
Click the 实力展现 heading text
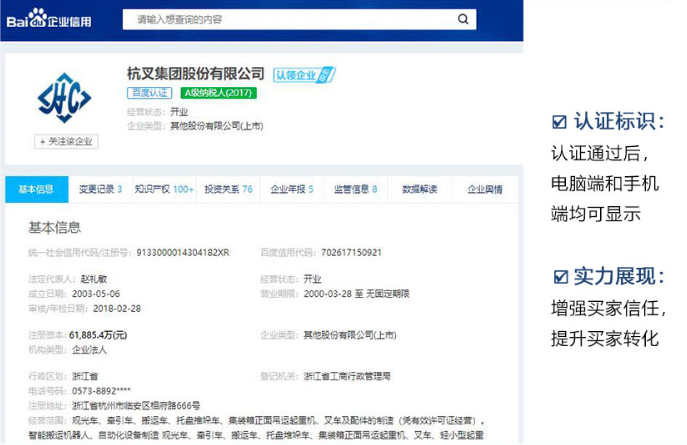pyautogui.click(x=618, y=276)
